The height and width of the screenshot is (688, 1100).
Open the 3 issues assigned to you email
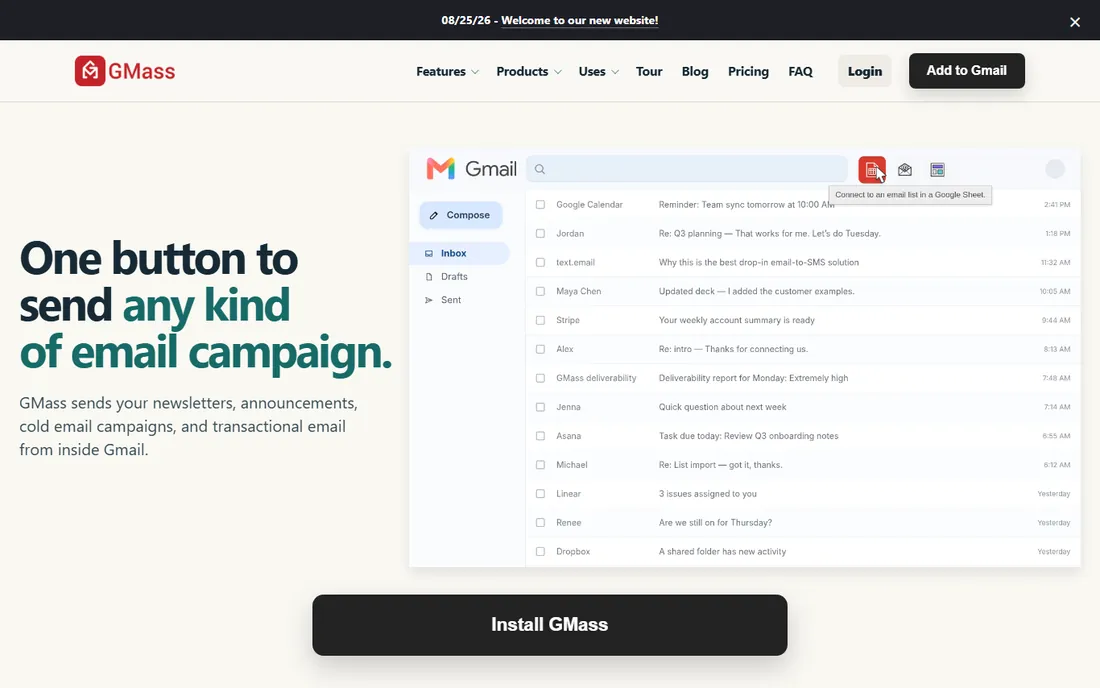tap(707, 494)
